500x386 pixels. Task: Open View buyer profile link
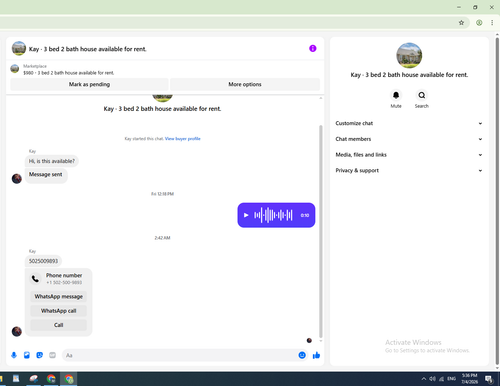(183, 139)
